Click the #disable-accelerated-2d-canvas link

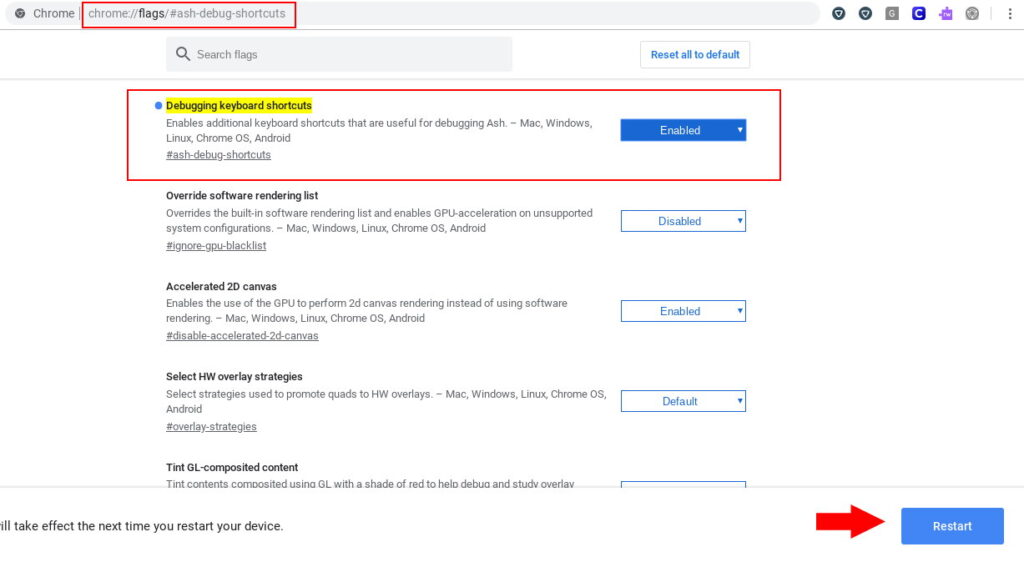pyautogui.click(x=242, y=336)
